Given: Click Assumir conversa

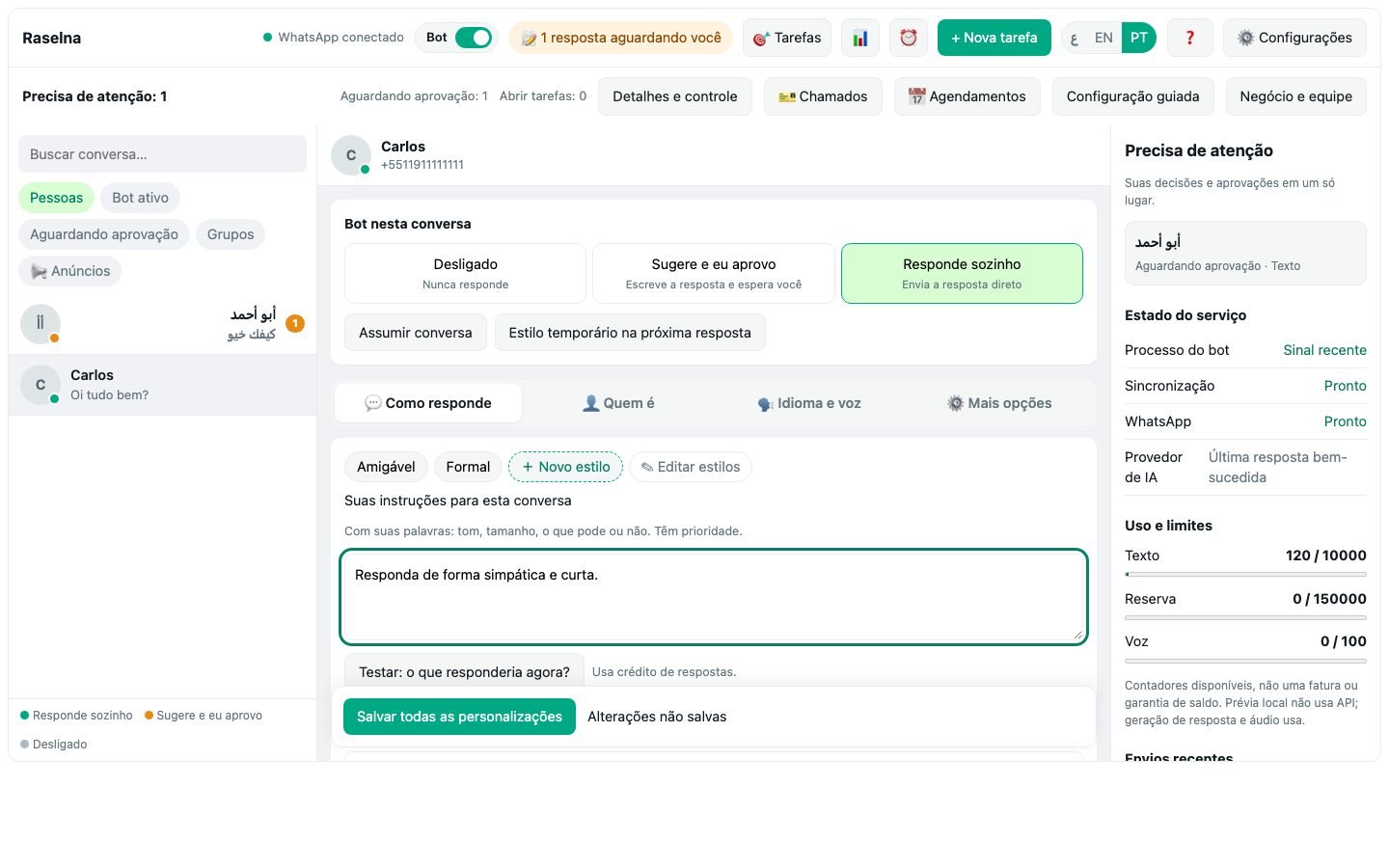Looking at the screenshot, I should pyautogui.click(x=416, y=333).
